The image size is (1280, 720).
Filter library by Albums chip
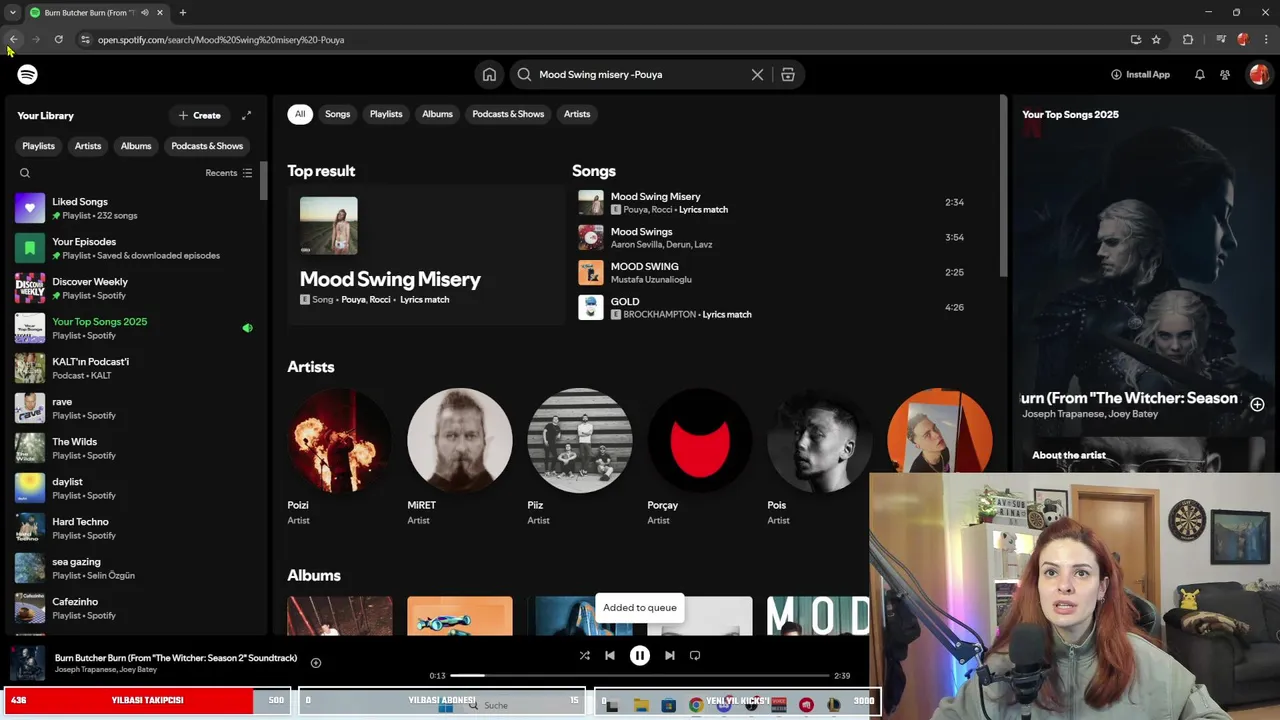[x=136, y=146]
